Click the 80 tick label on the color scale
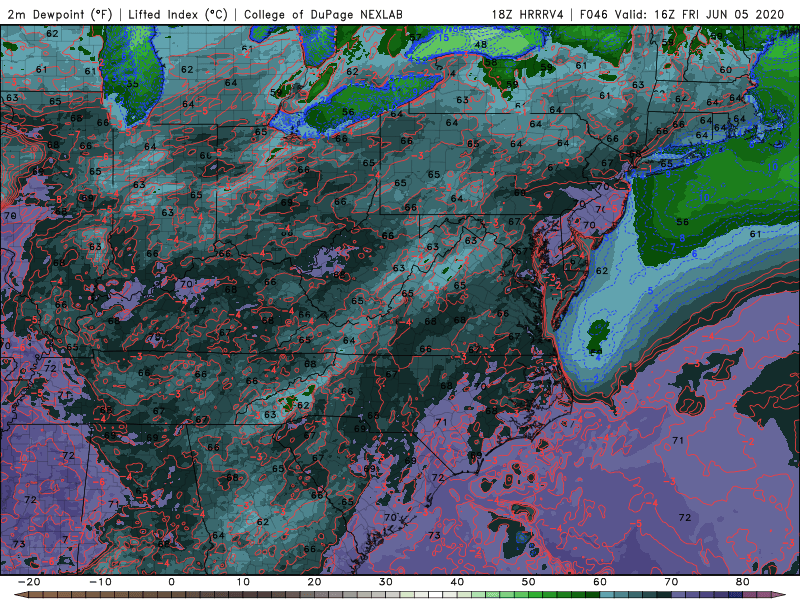The width and height of the screenshot is (800, 600). [x=743, y=582]
